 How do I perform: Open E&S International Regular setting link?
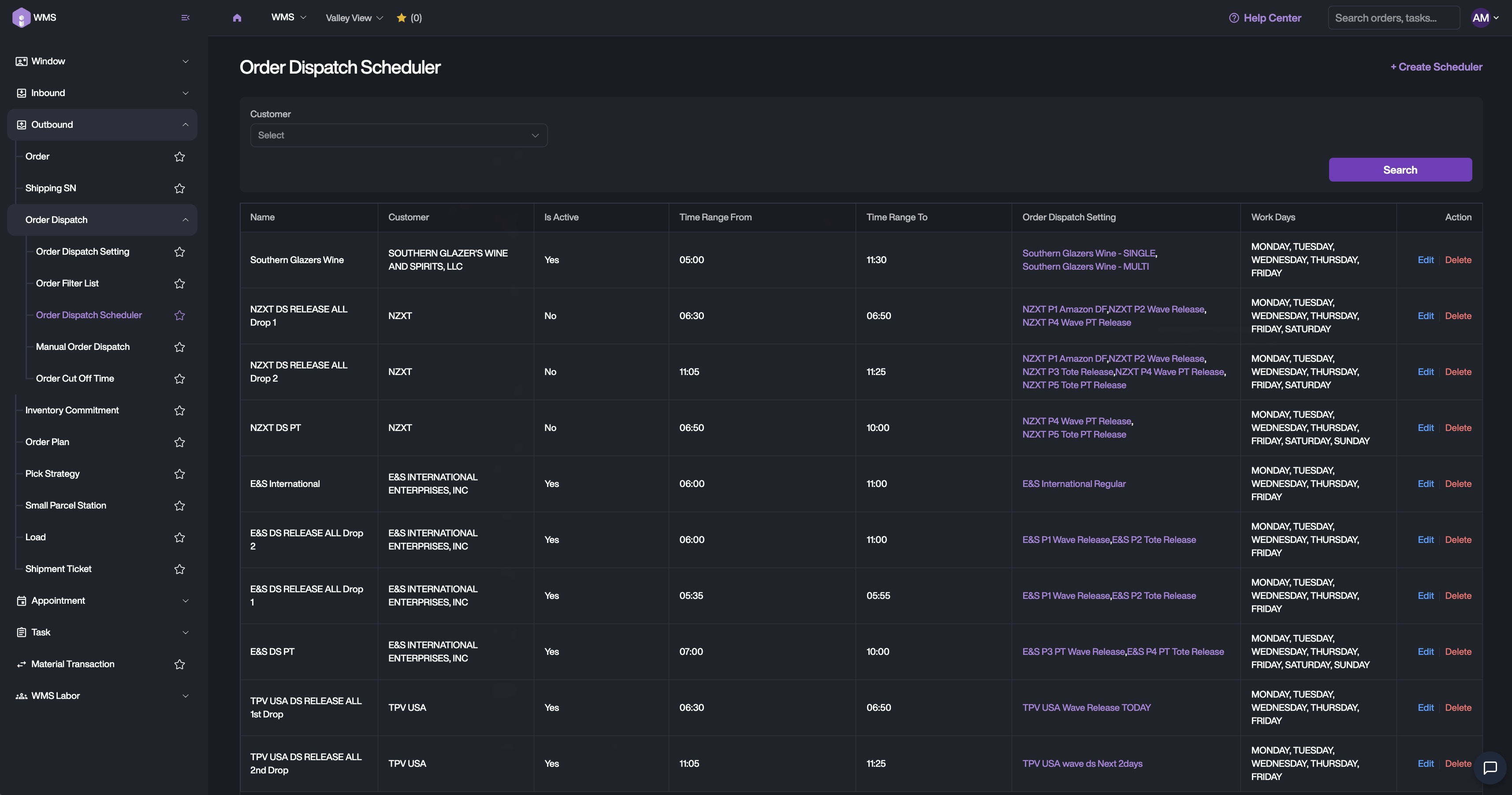click(1073, 483)
